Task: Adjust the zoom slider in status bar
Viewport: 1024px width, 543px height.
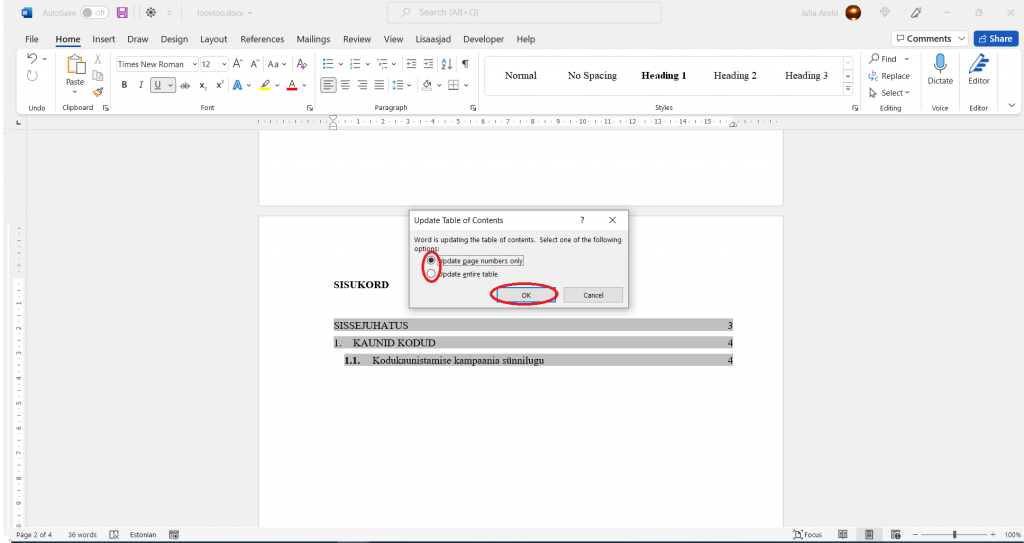Action: coord(954,535)
